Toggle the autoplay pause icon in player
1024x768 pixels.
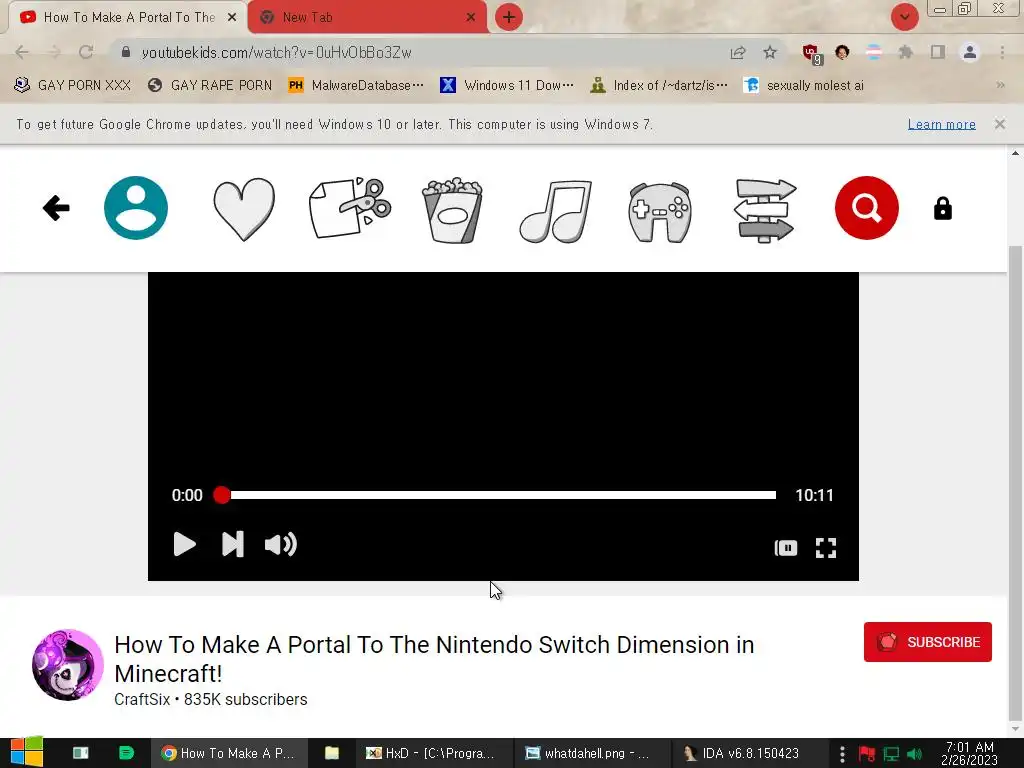(786, 547)
